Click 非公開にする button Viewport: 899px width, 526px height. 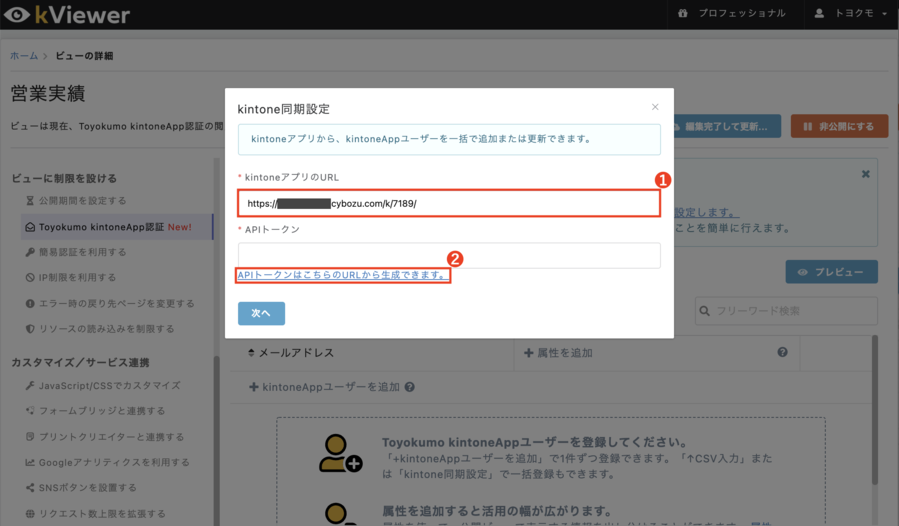pyautogui.click(x=839, y=126)
